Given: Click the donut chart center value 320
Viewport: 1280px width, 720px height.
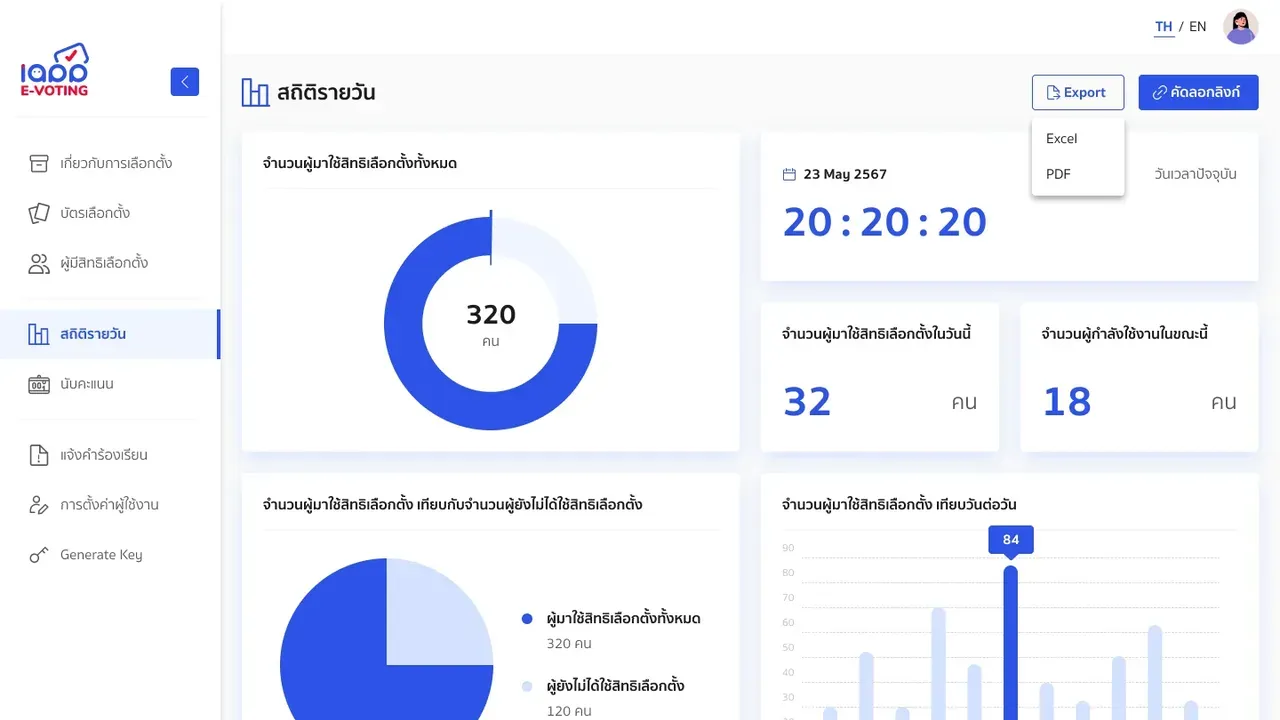Looking at the screenshot, I should (491, 315).
